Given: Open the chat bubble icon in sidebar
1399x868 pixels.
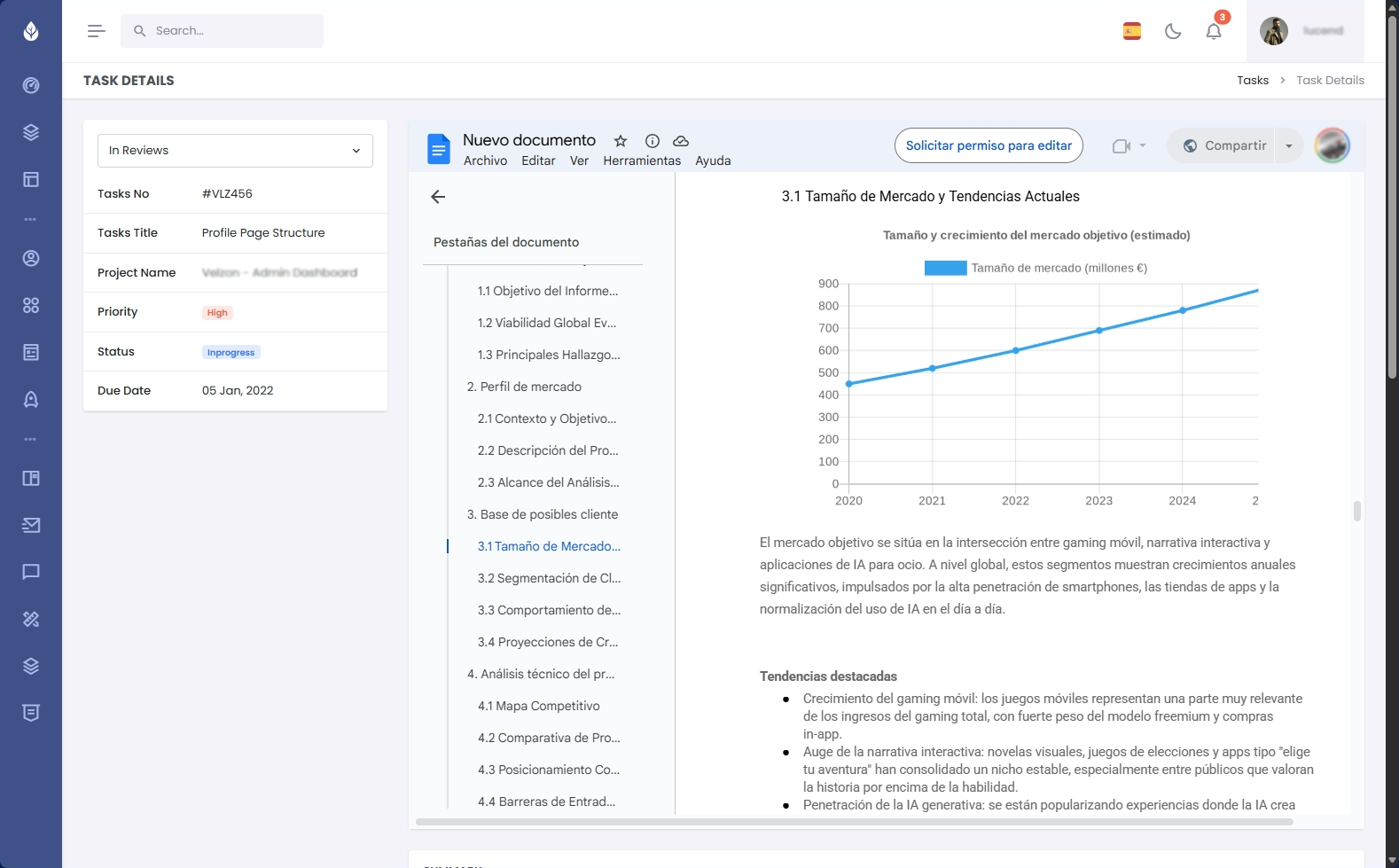Looking at the screenshot, I should tap(31, 572).
